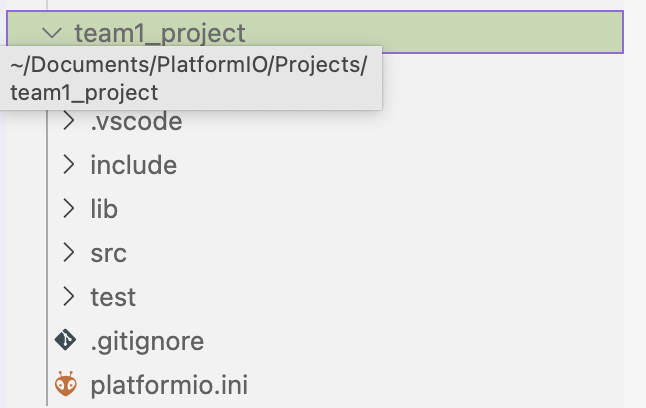This screenshot has width=646, height=408.
Task: Expand the .vscode folder arrow
Action: [69, 121]
